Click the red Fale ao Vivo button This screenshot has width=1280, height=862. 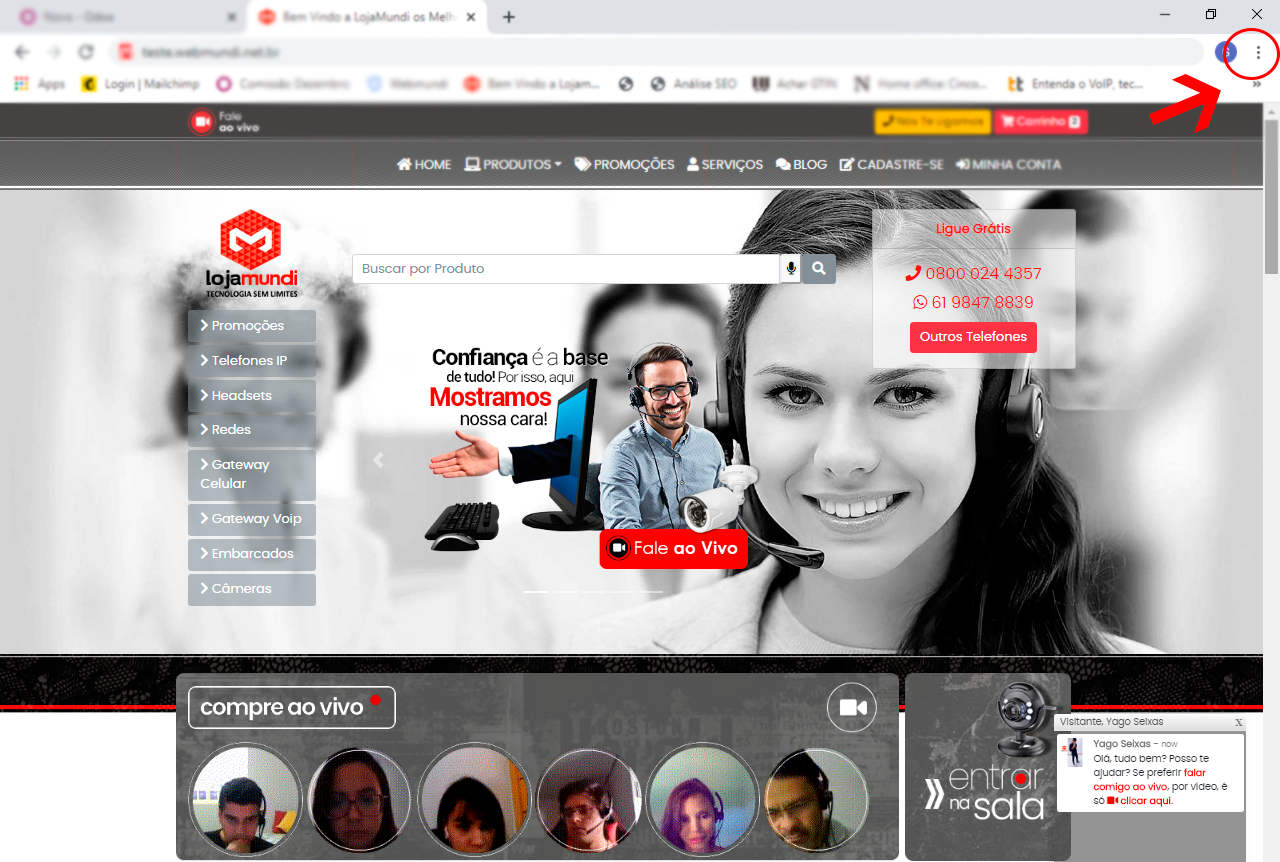click(x=673, y=549)
